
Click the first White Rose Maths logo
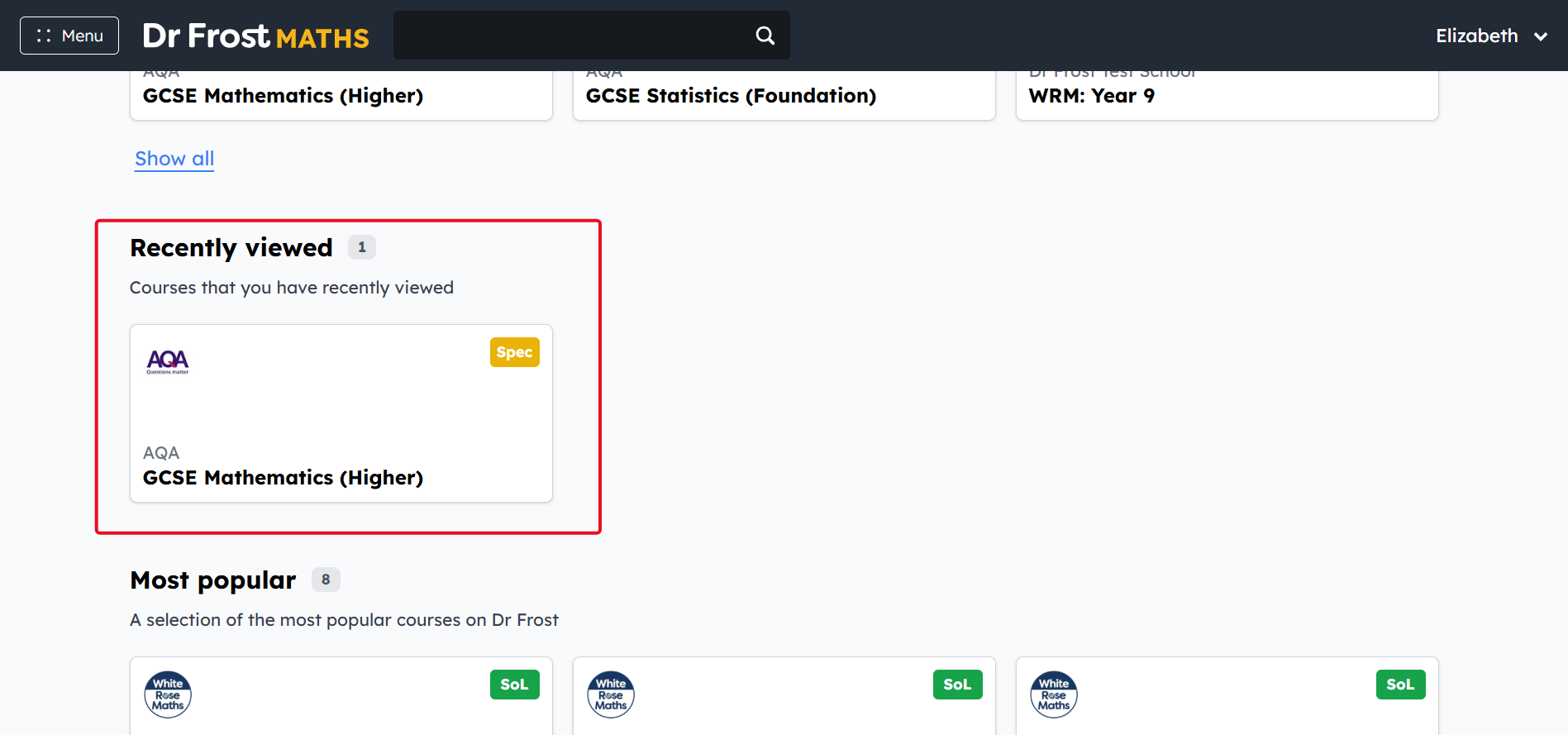click(x=168, y=694)
